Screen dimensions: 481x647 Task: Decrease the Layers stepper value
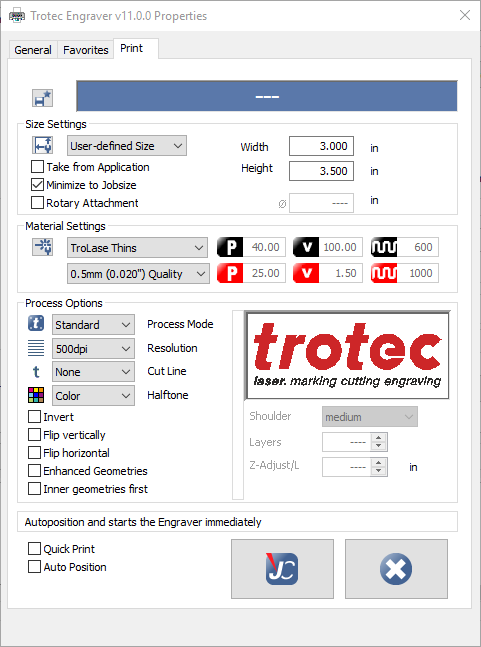(x=379, y=446)
